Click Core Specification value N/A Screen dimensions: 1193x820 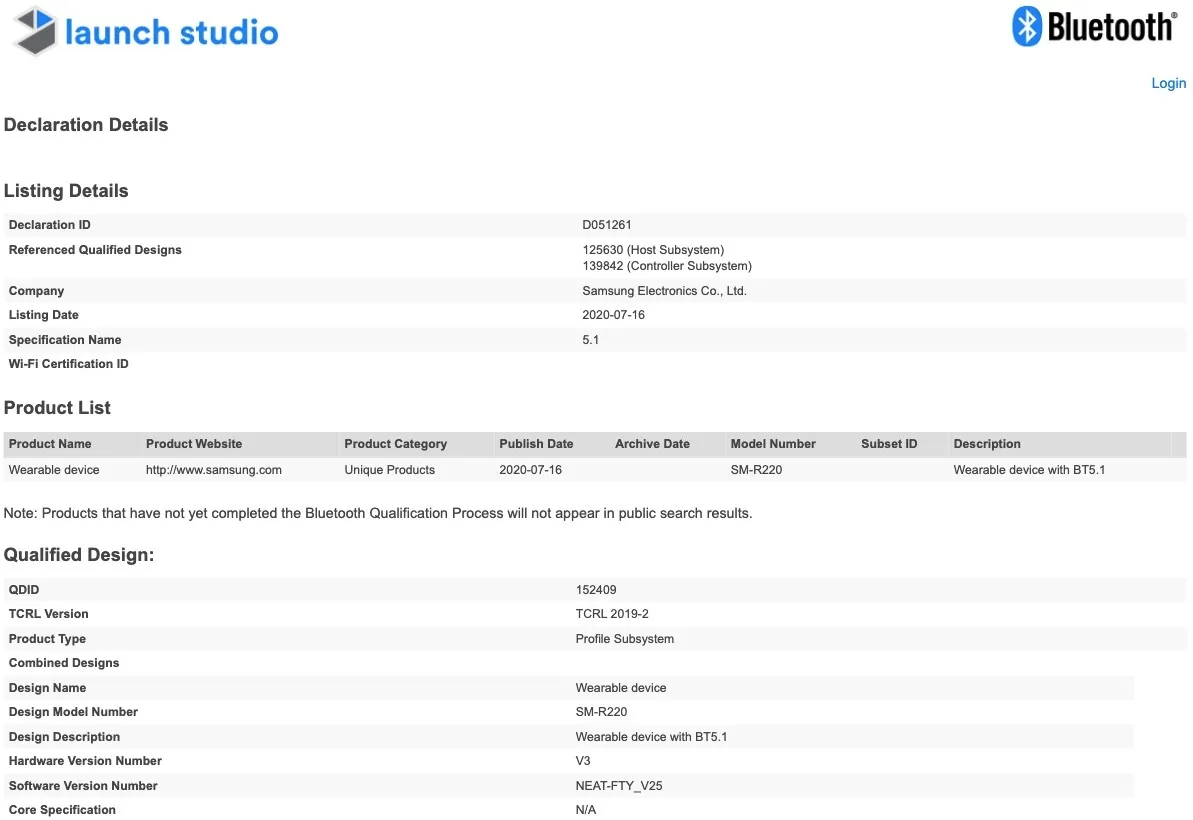[x=586, y=809]
